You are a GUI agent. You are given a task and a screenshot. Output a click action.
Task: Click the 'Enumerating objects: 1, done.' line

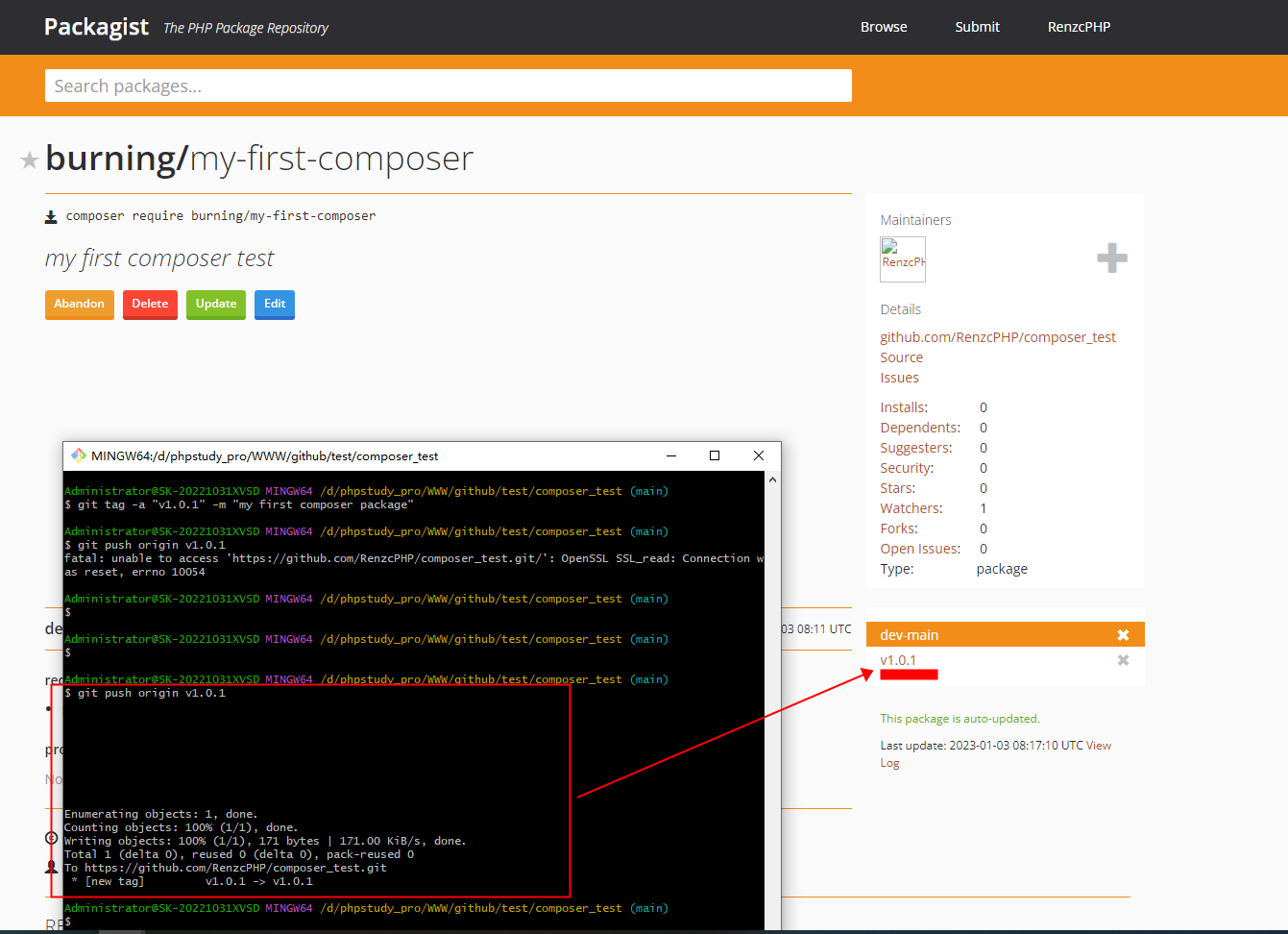coord(160,814)
